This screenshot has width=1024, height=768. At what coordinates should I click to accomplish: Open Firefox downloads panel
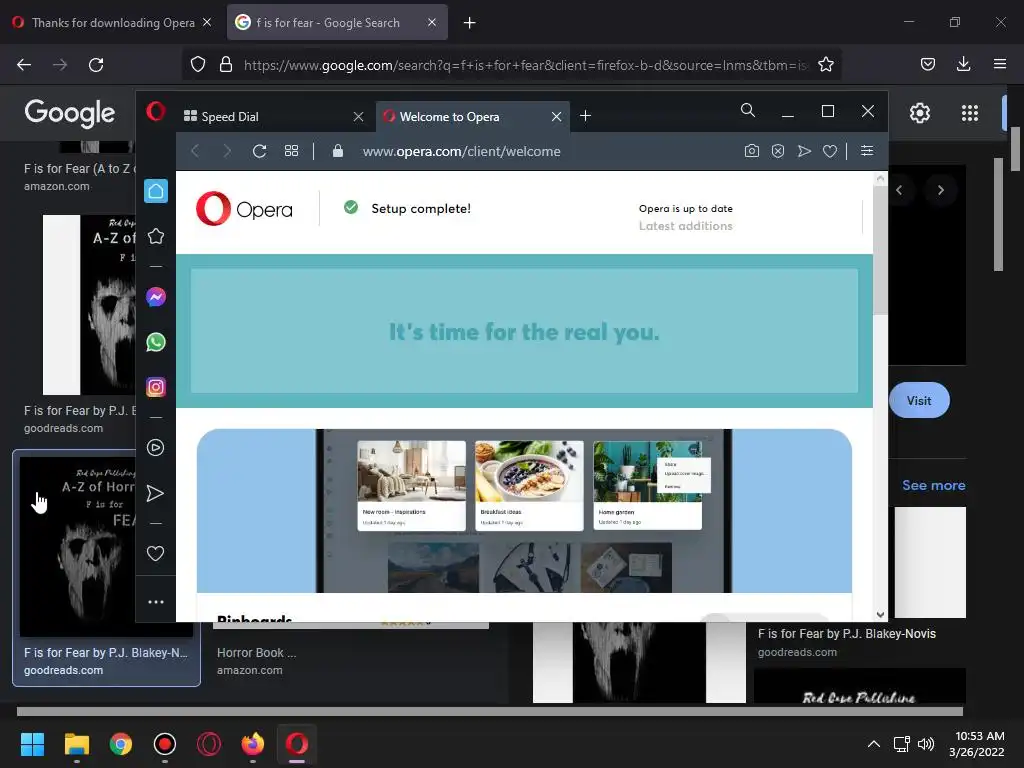[963, 64]
